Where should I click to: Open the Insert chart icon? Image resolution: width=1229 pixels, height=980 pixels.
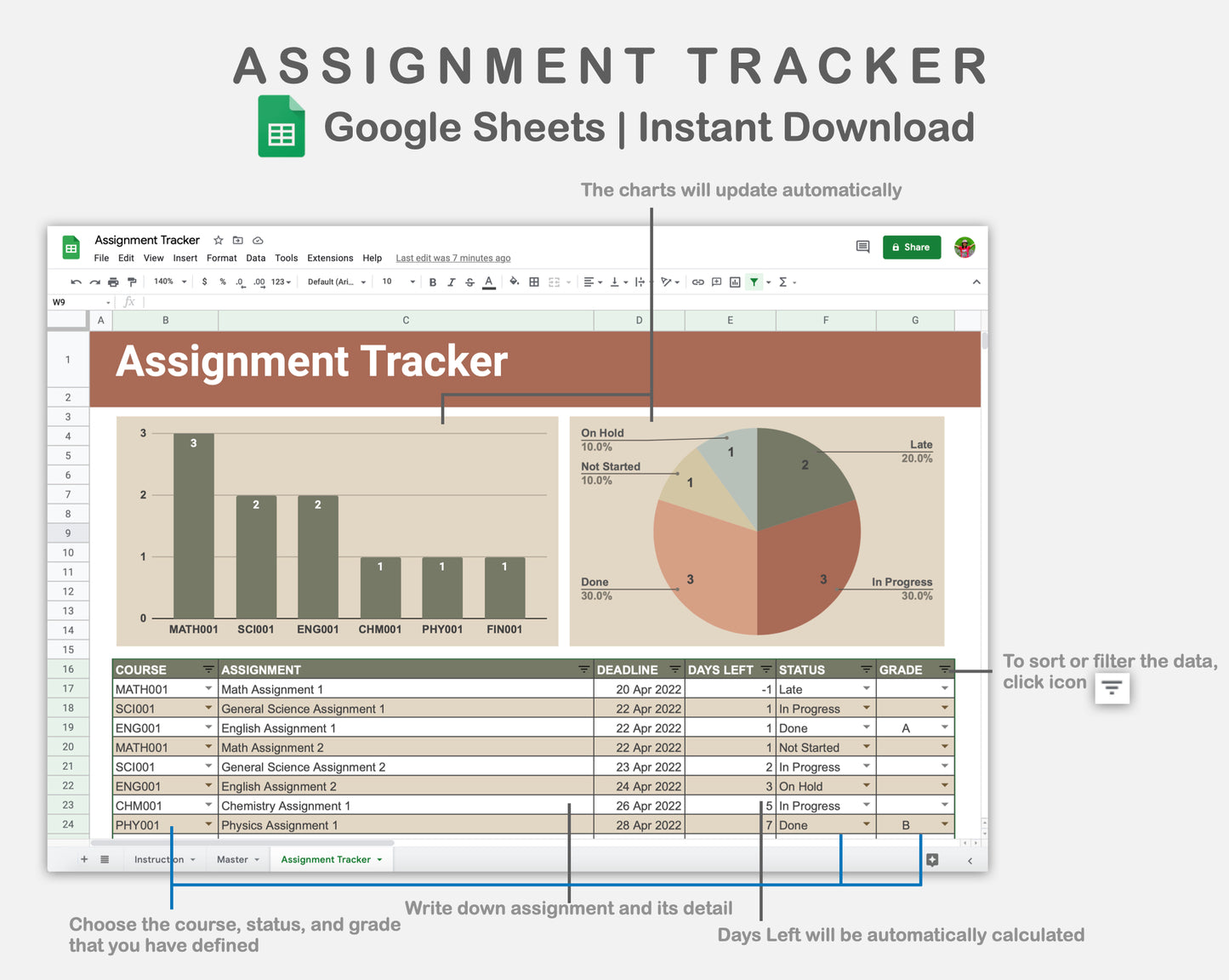[x=735, y=282]
